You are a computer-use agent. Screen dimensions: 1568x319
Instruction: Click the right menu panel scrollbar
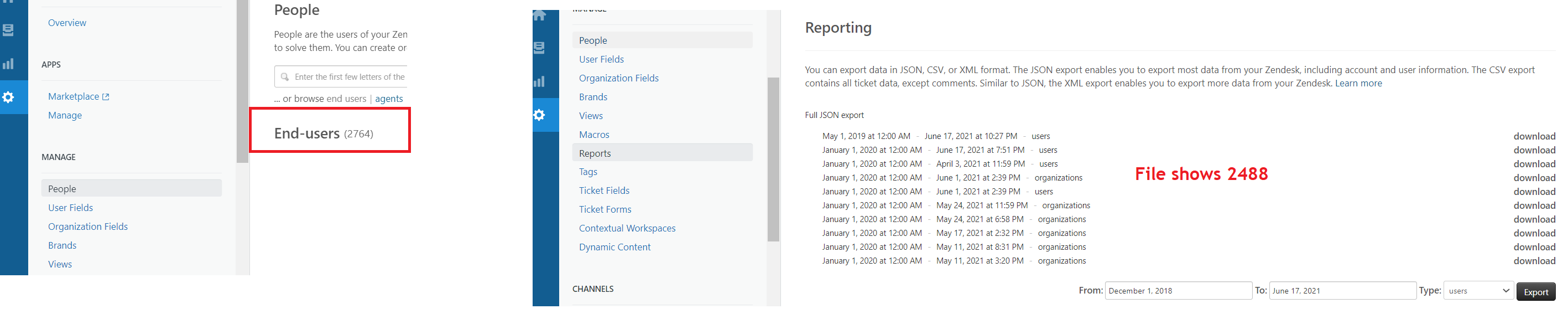coord(773,158)
